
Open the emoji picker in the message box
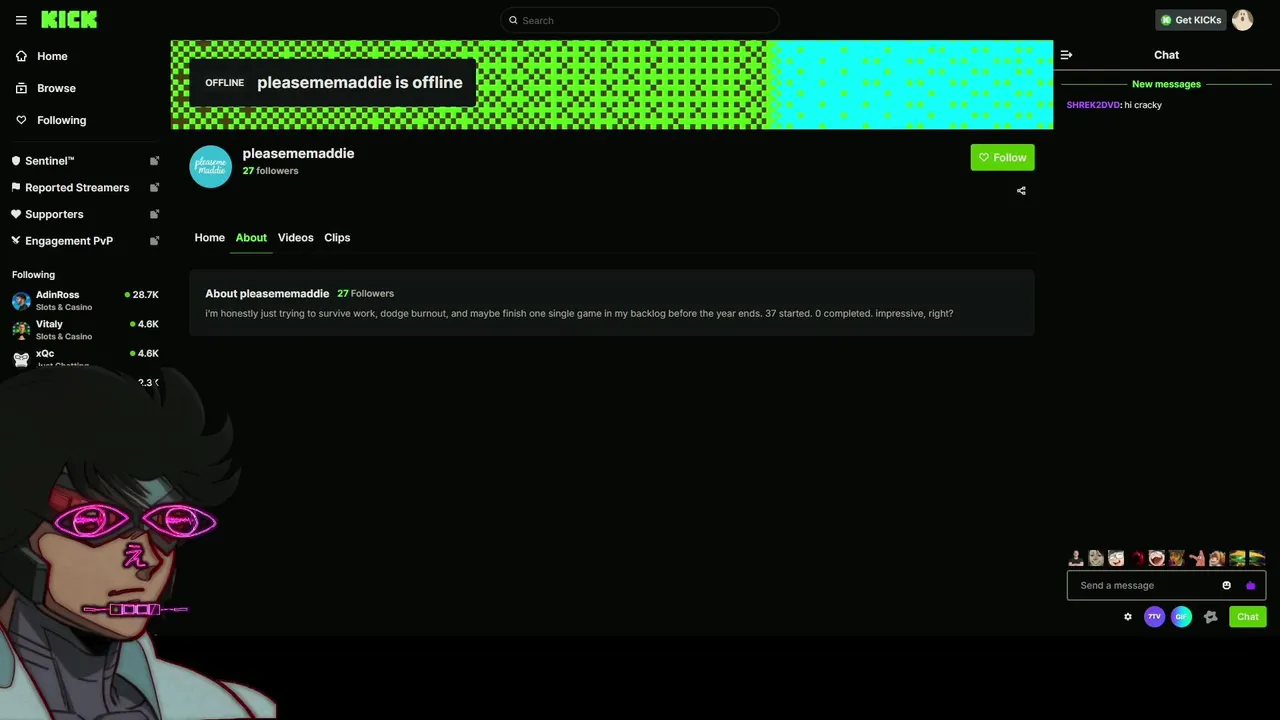click(1227, 585)
